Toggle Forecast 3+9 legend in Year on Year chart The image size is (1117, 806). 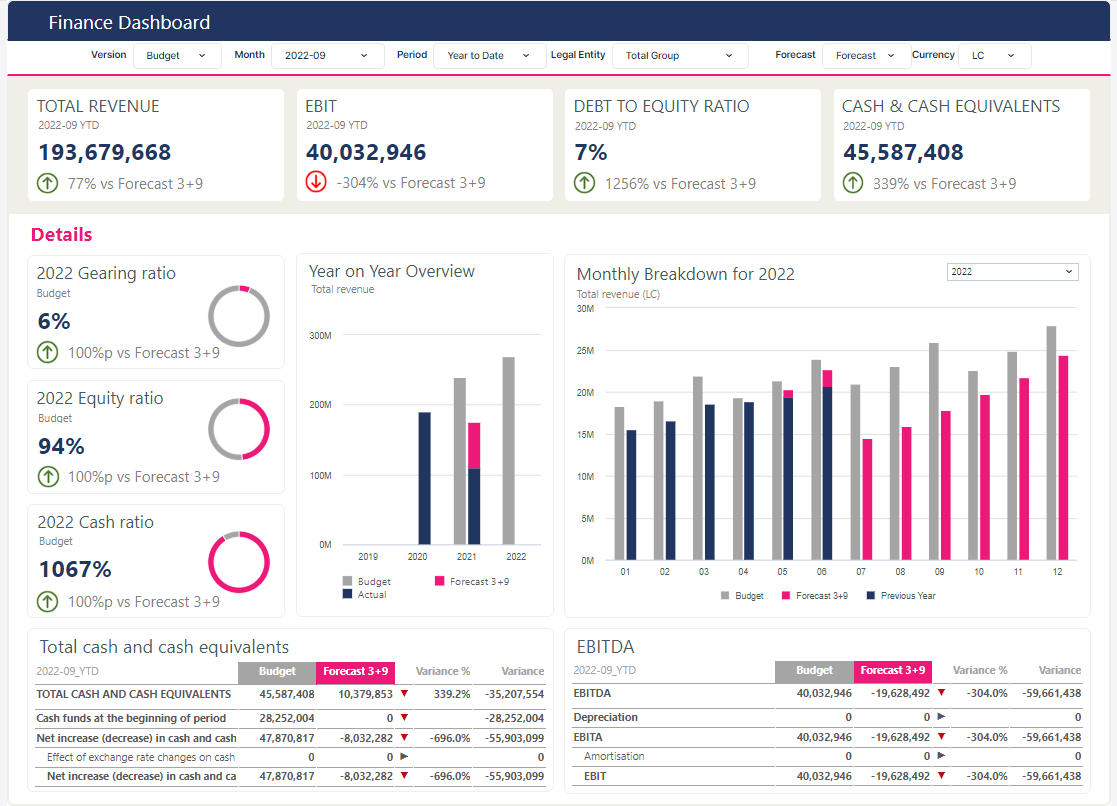472,582
